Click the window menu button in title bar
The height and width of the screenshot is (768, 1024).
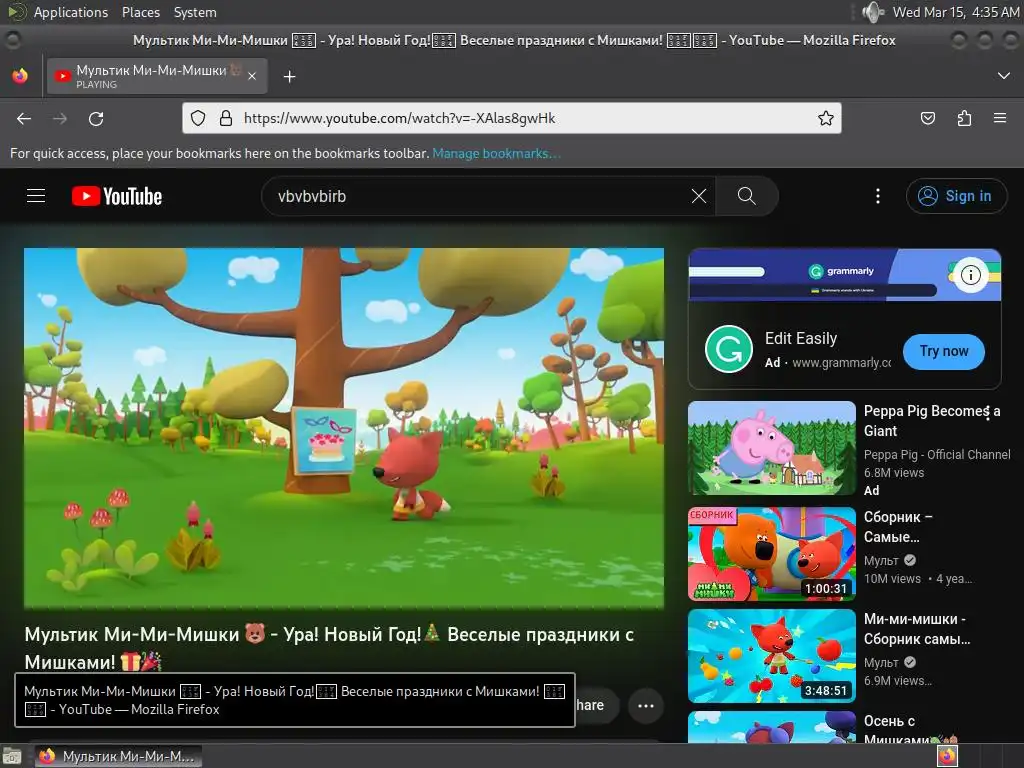pyautogui.click(x=12, y=40)
